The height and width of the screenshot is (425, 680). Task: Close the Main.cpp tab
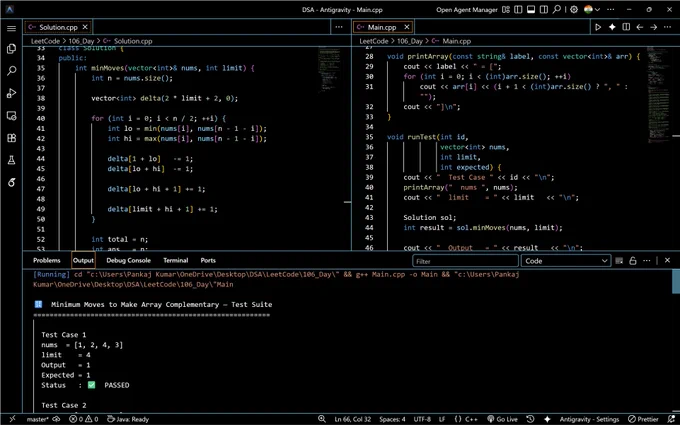(x=406, y=27)
